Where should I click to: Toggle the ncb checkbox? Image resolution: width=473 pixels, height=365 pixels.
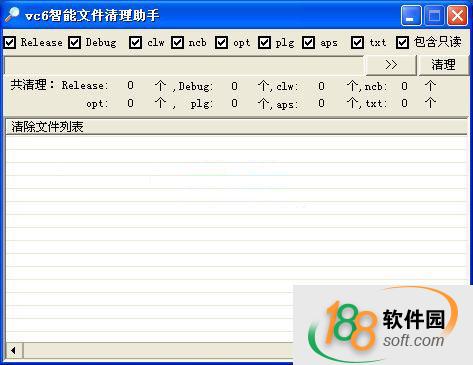point(177,43)
